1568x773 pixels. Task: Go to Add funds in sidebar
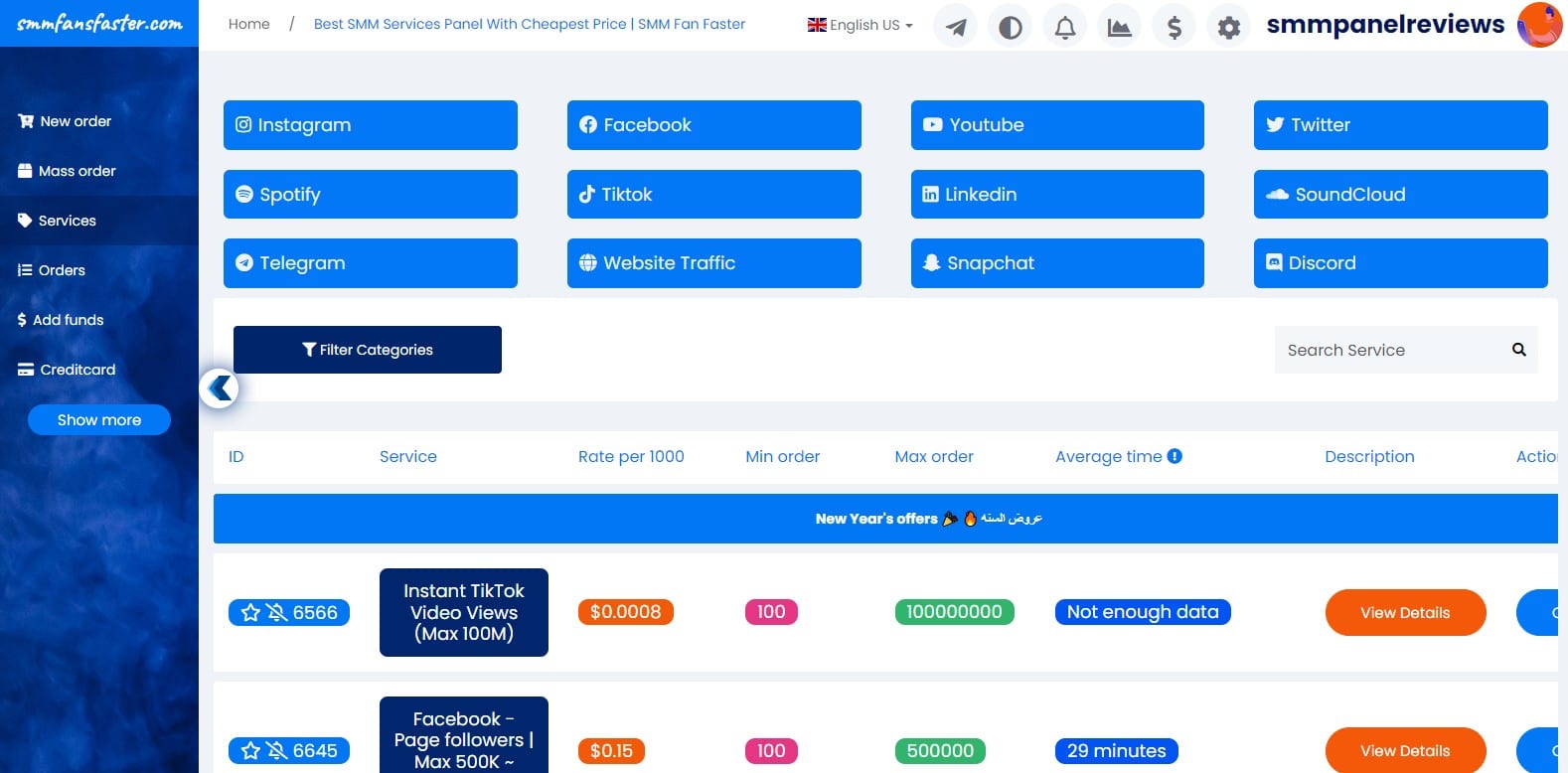68,320
